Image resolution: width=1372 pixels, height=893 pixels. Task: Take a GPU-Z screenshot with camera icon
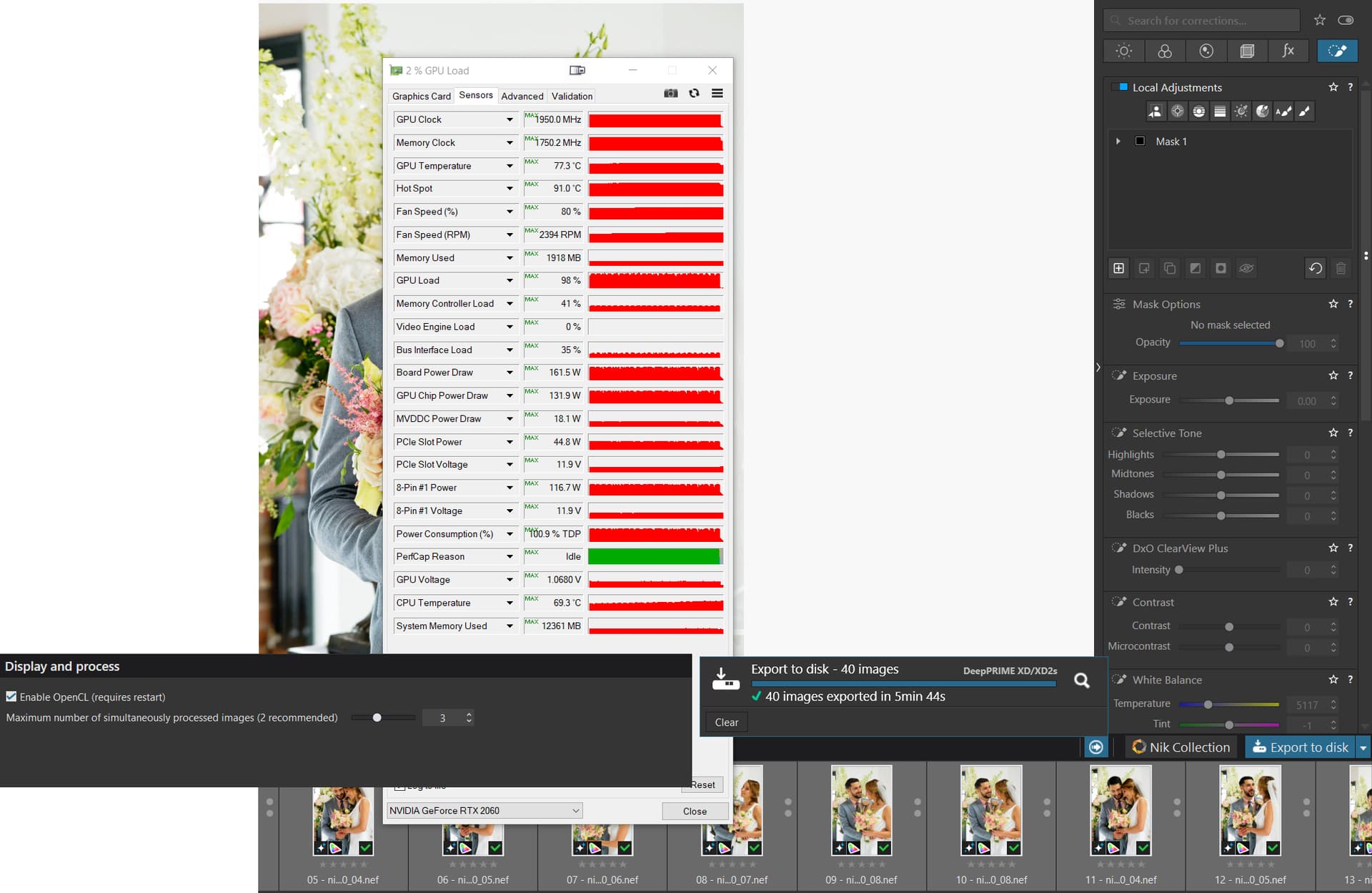point(670,94)
